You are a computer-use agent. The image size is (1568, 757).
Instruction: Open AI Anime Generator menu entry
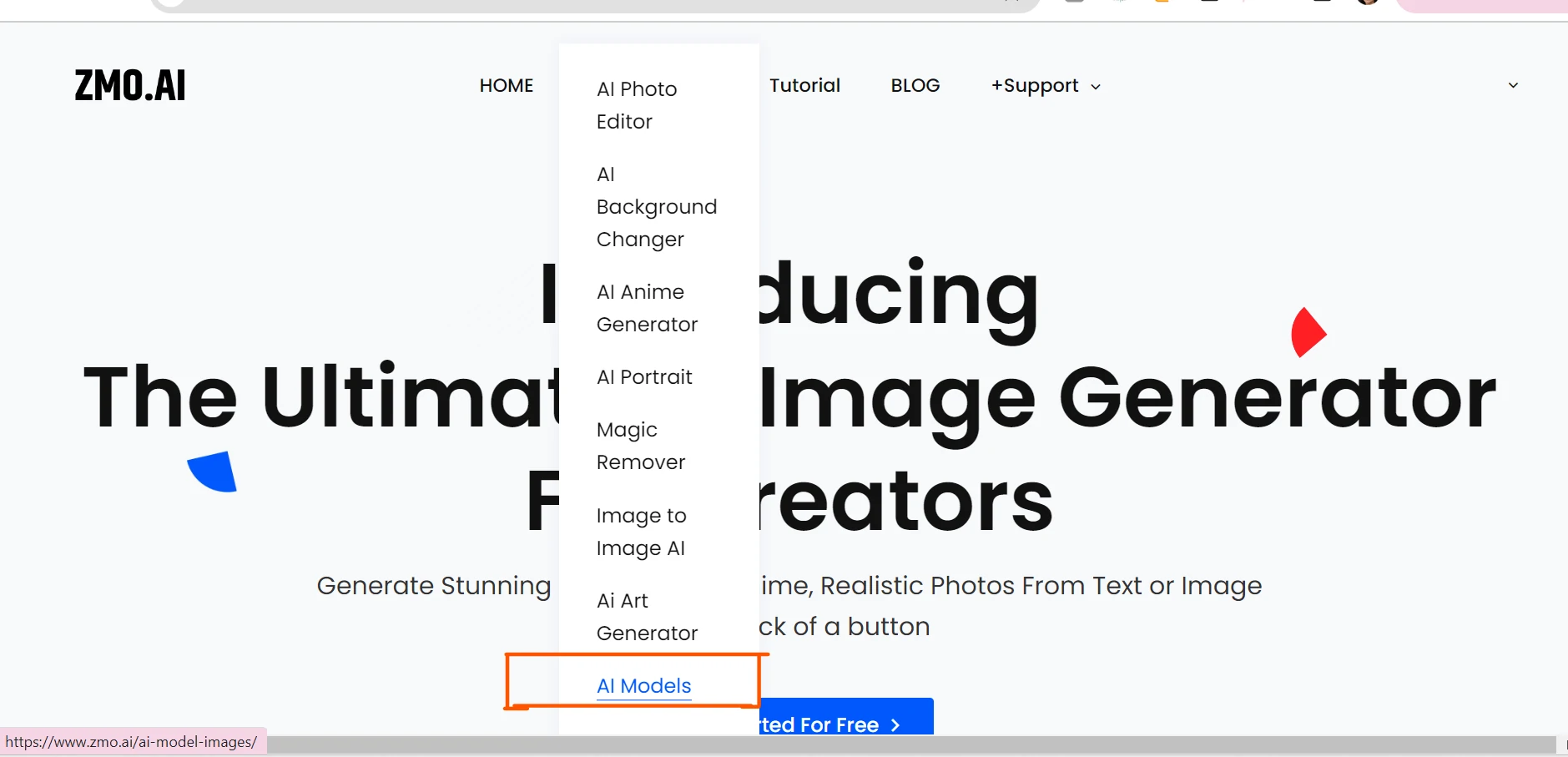pos(647,308)
